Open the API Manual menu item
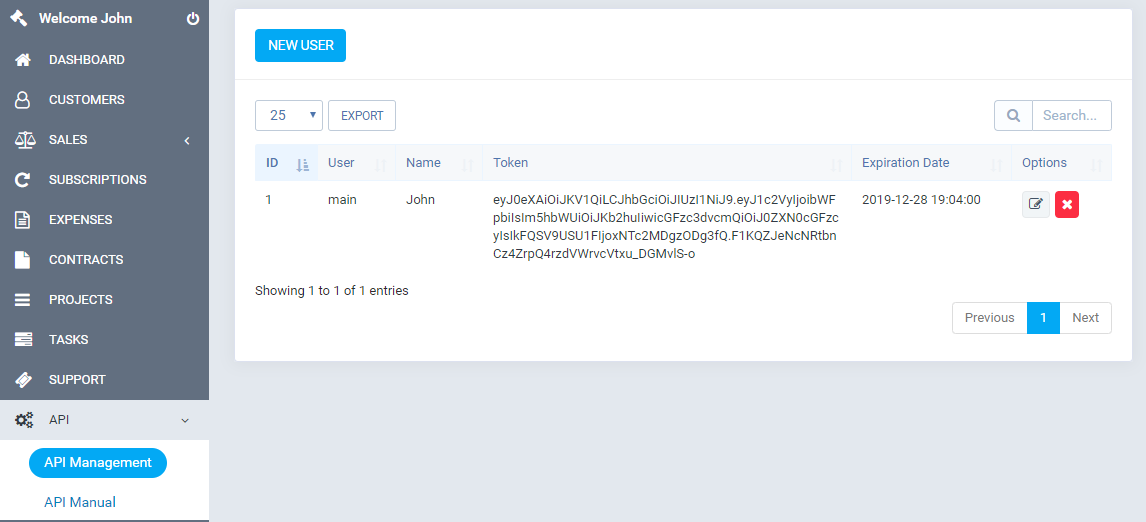Screen dimensions: 1146x522 (80, 502)
